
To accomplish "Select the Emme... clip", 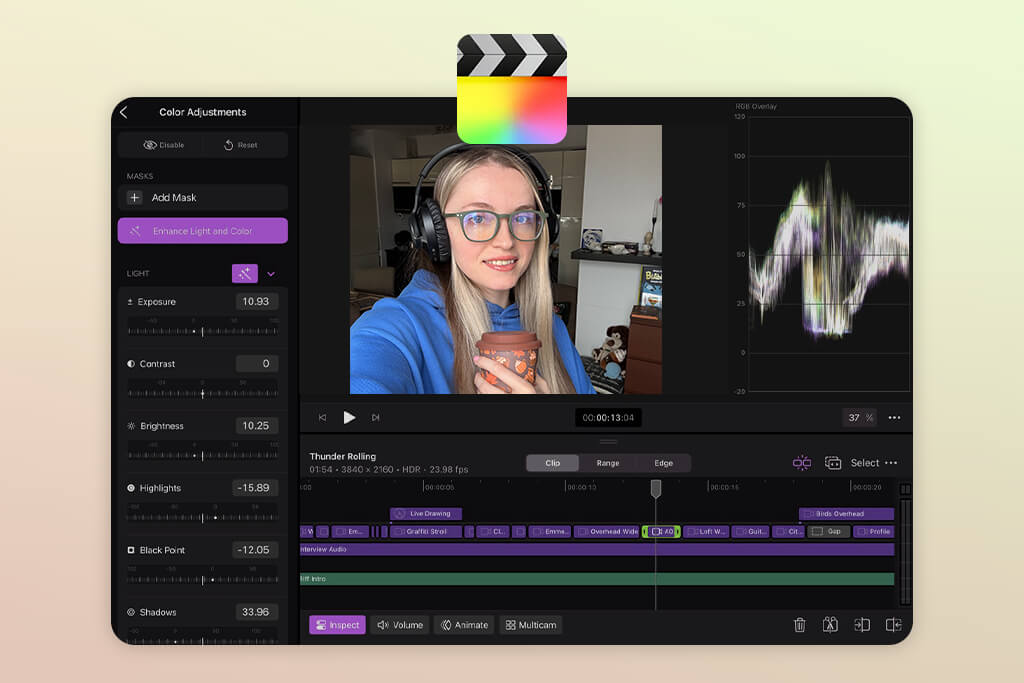I will (550, 532).
